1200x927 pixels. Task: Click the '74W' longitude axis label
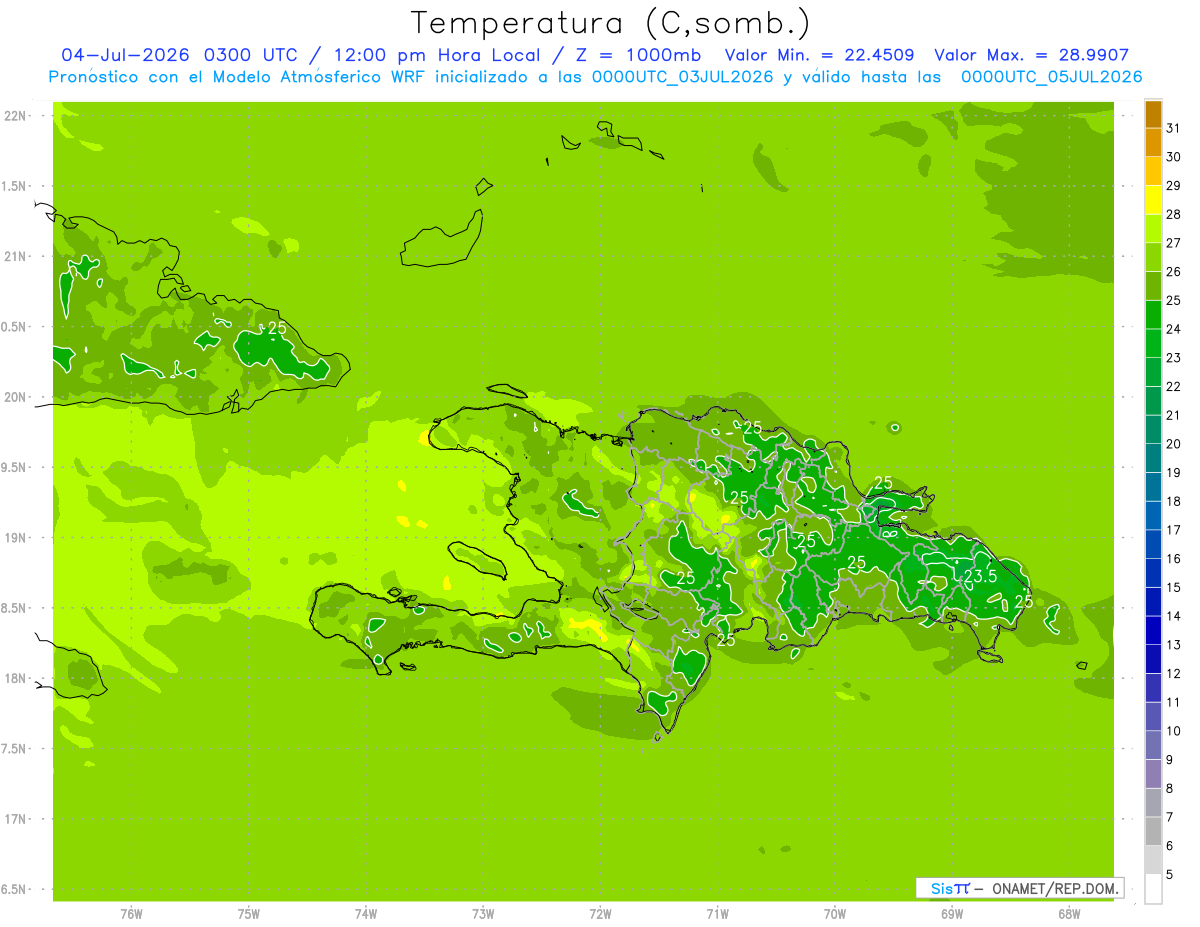tap(366, 914)
